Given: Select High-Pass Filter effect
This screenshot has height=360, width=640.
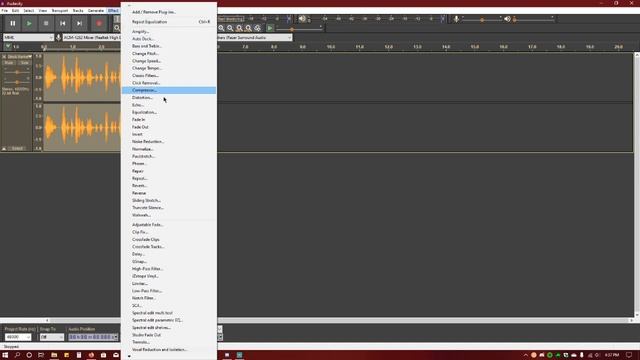Looking at the screenshot, I should [x=169, y=269].
